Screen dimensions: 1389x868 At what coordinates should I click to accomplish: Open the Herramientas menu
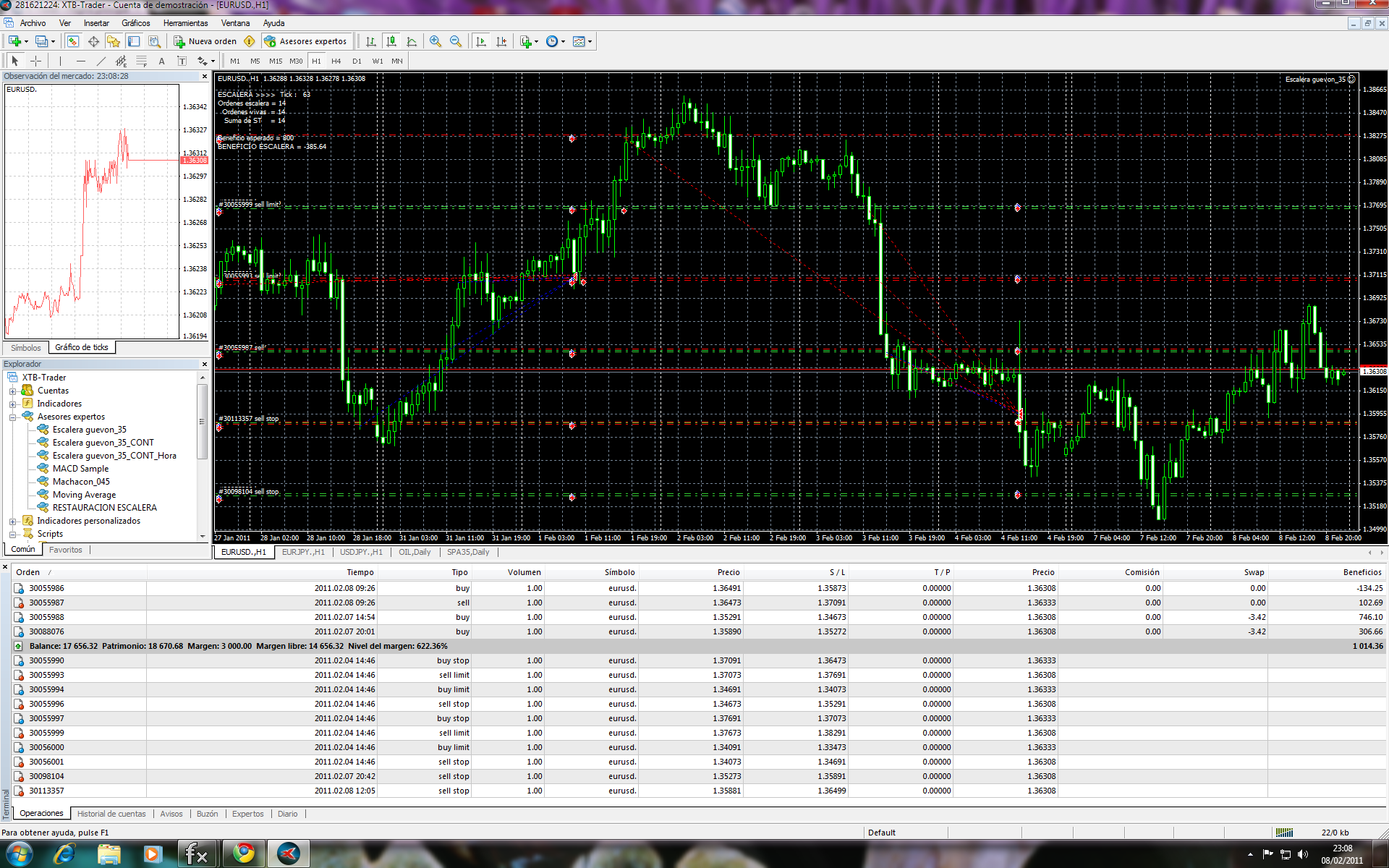(x=185, y=23)
